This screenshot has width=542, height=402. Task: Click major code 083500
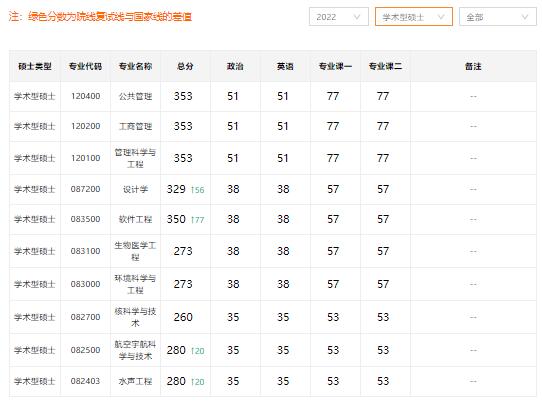tap(85, 219)
